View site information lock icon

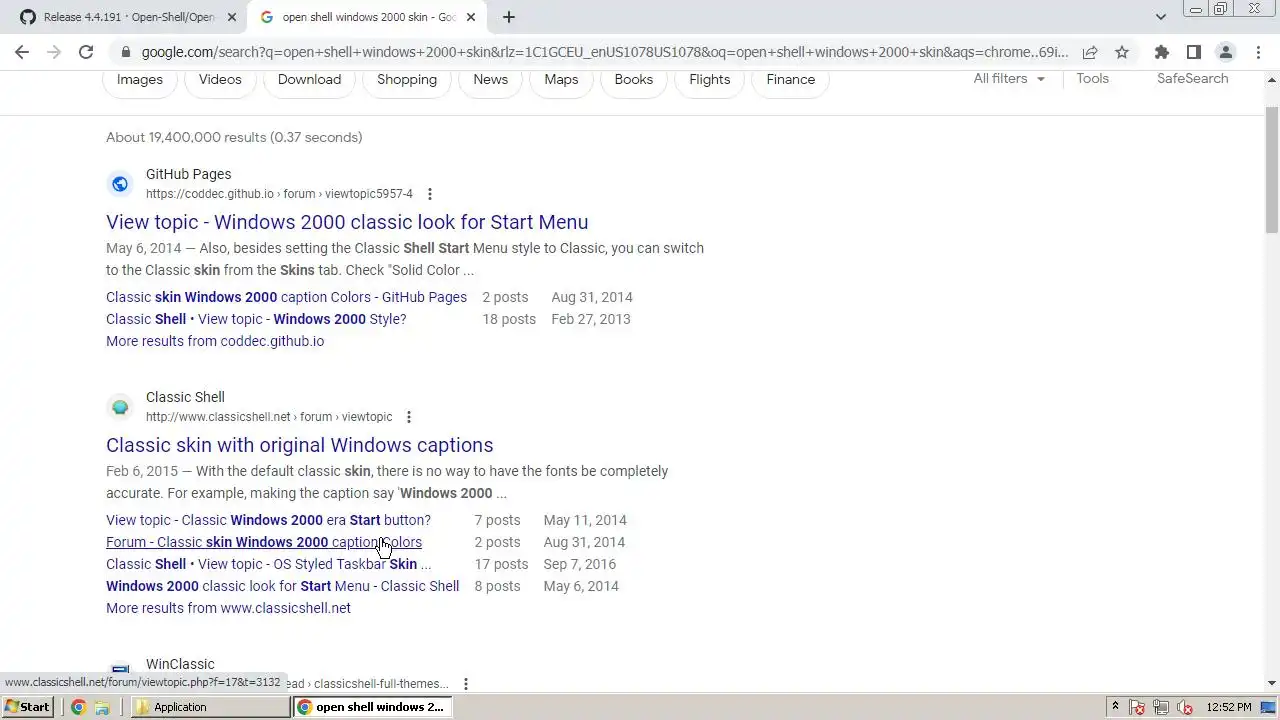click(x=125, y=52)
